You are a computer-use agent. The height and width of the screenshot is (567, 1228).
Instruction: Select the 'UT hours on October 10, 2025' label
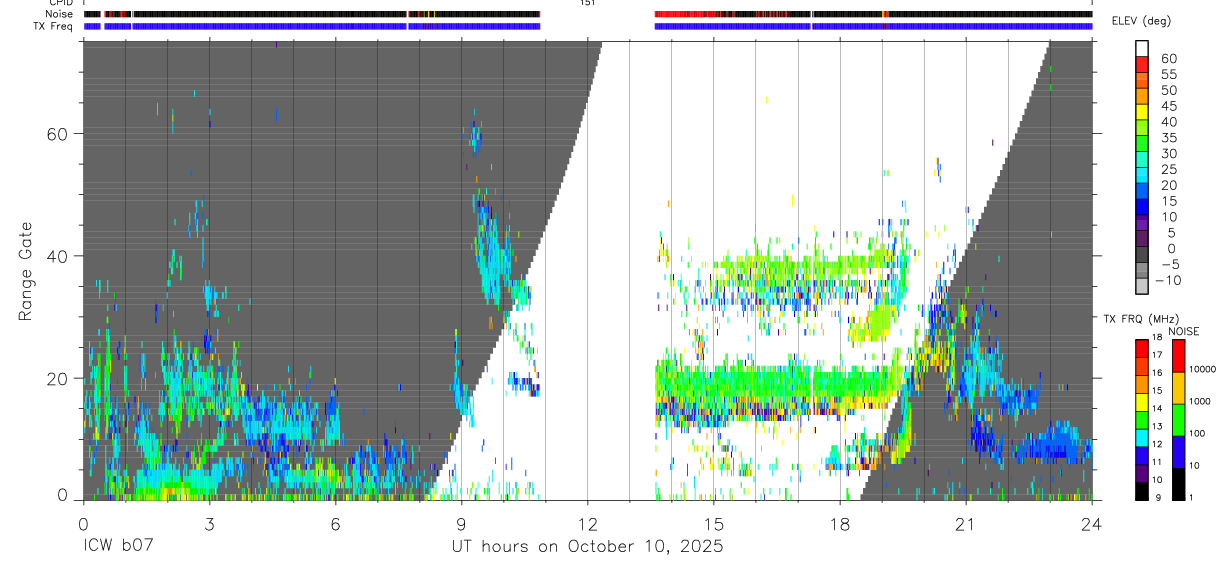586,547
